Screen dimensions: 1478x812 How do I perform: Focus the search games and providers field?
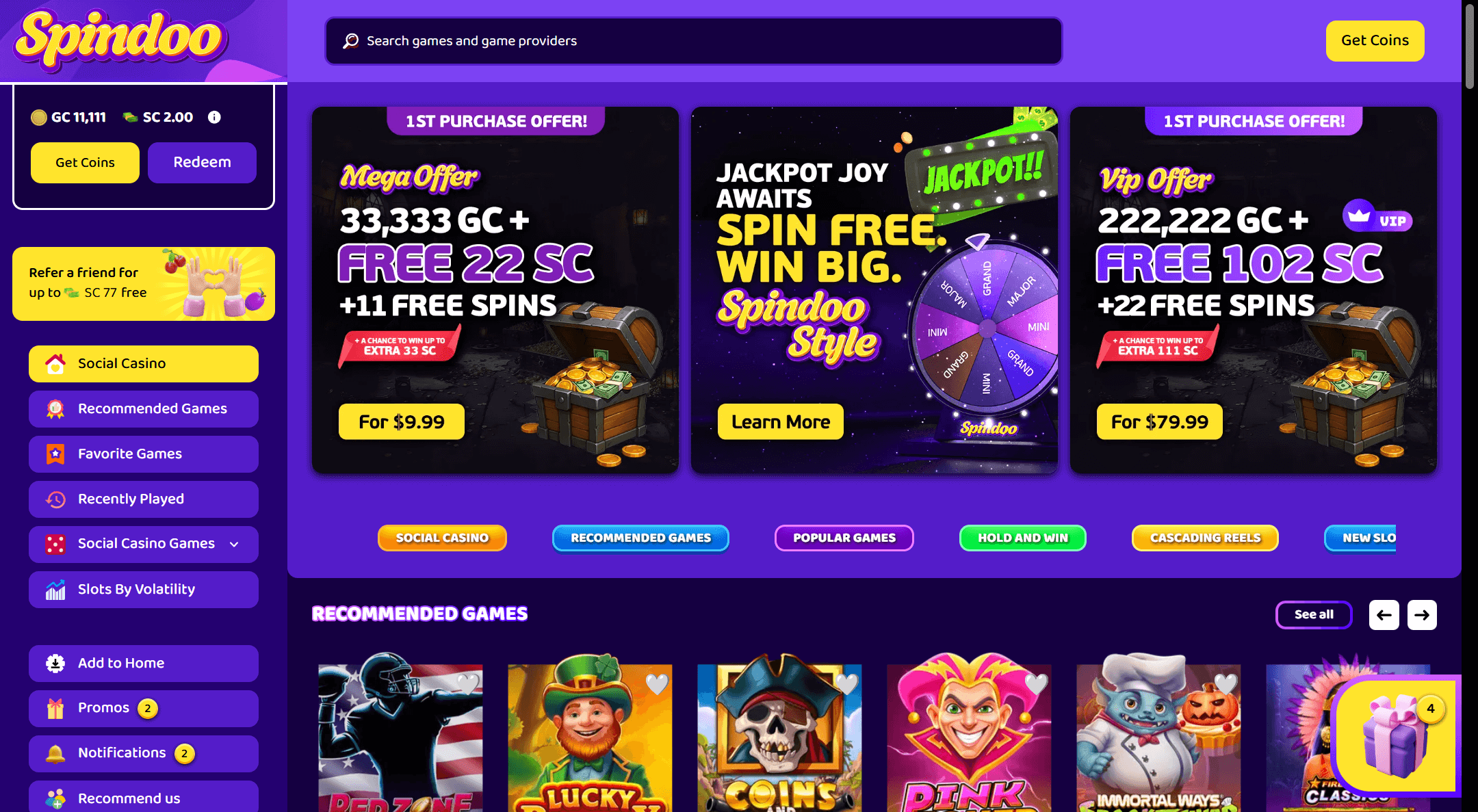click(693, 41)
